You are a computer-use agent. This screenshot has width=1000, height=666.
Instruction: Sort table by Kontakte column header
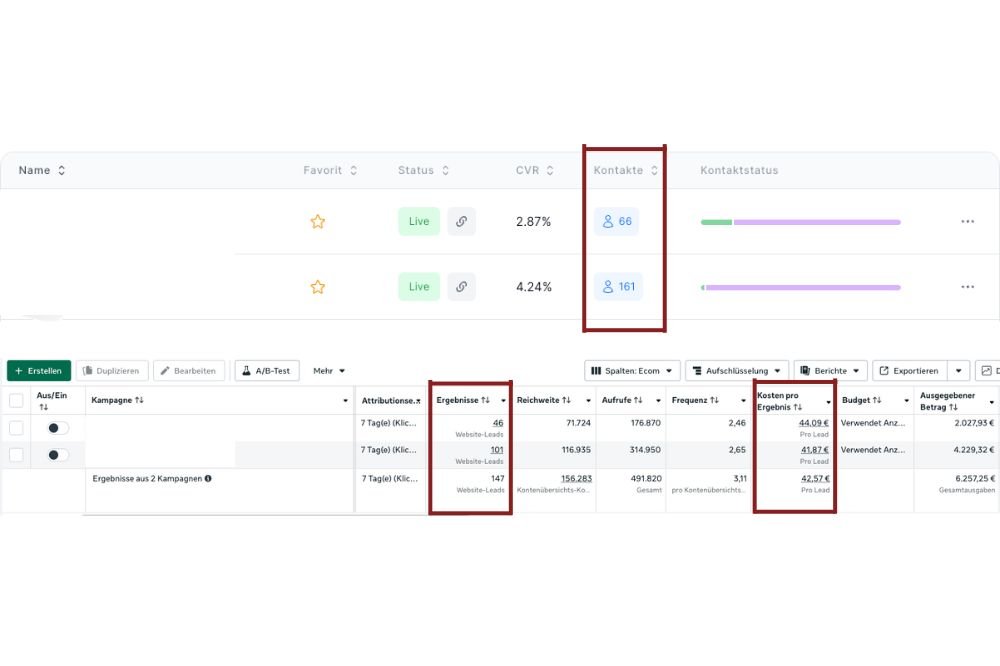pyautogui.click(x=625, y=171)
